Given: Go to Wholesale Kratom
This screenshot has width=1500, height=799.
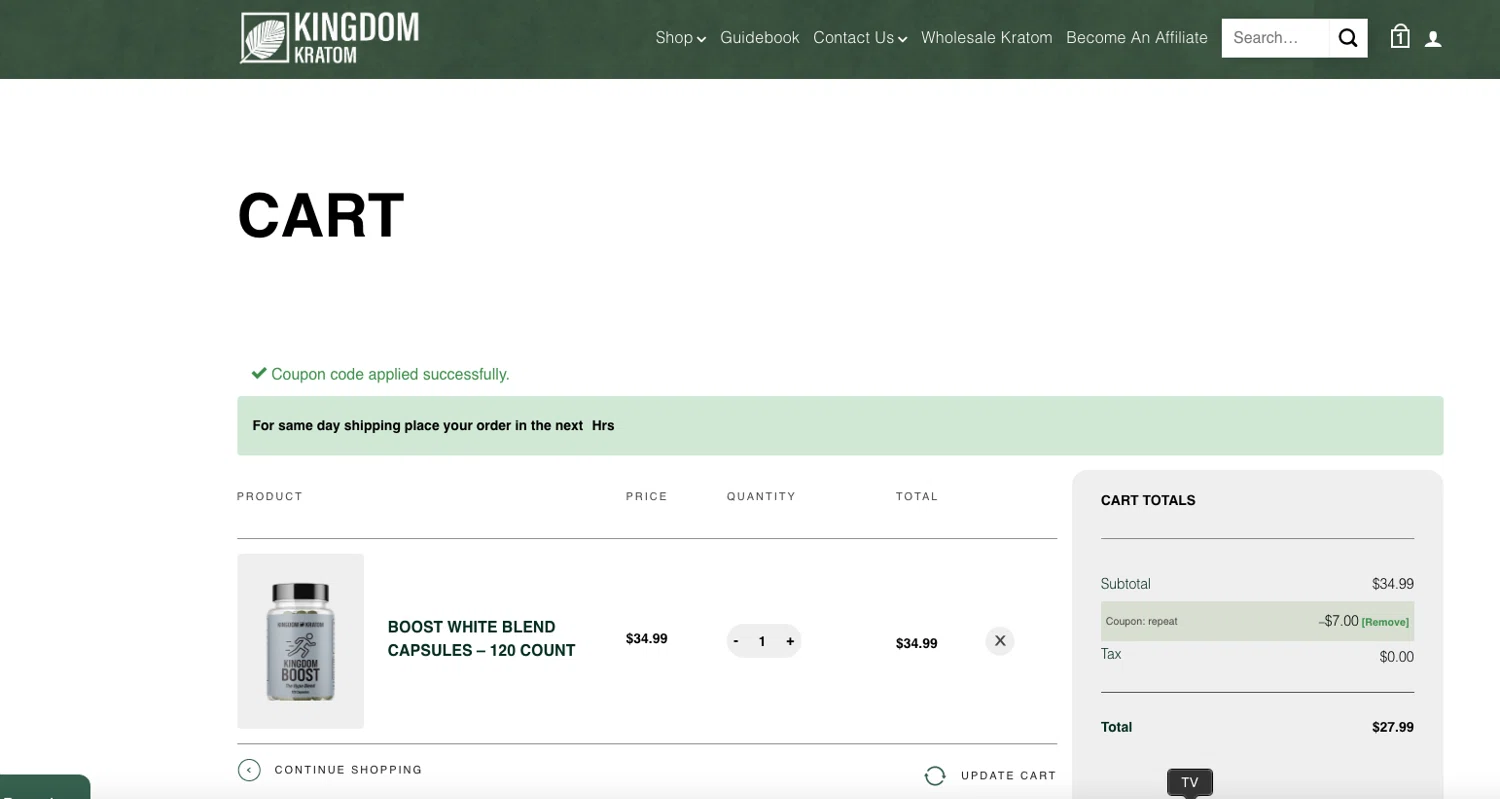Looking at the screenshot, I should tap(987, 38).
